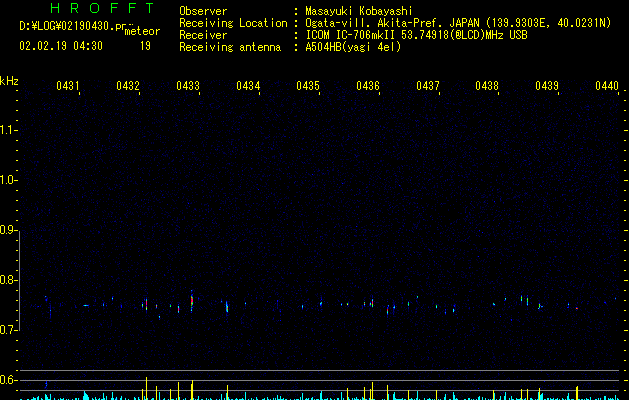Click the 0.7 kHz axis label

point(8,330)
